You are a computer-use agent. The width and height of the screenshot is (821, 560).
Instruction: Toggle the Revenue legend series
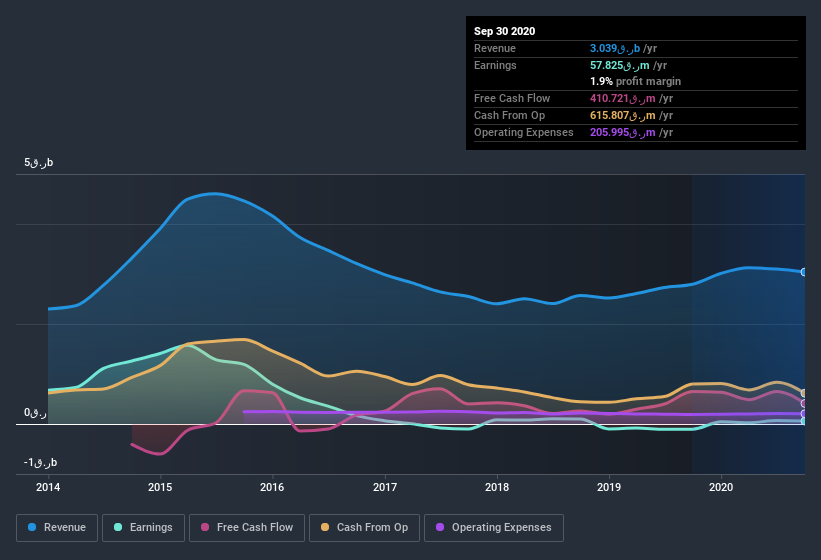57,527
